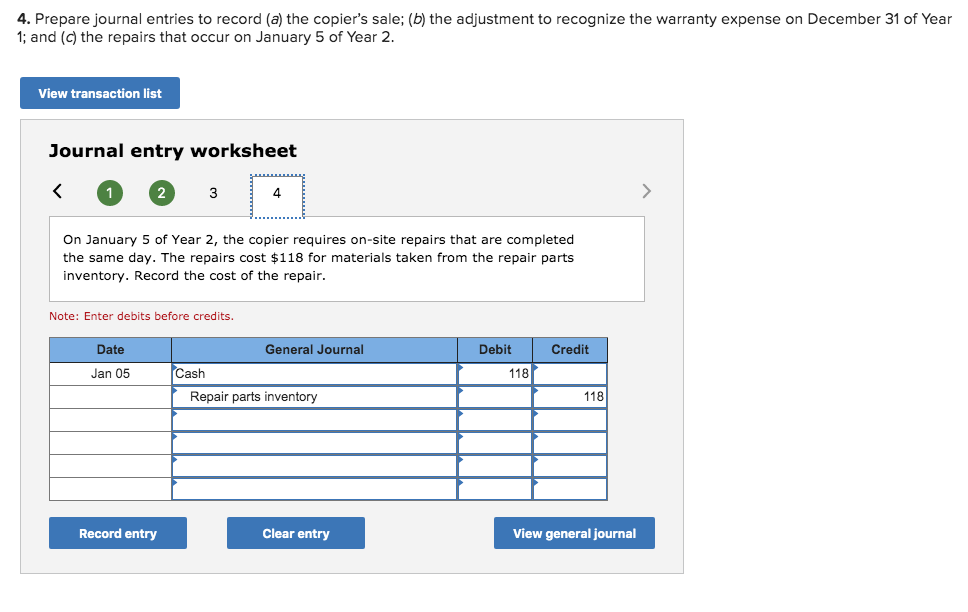Select the Jan 05 date cell
The image size is (968, 612).
coord(110,373)
